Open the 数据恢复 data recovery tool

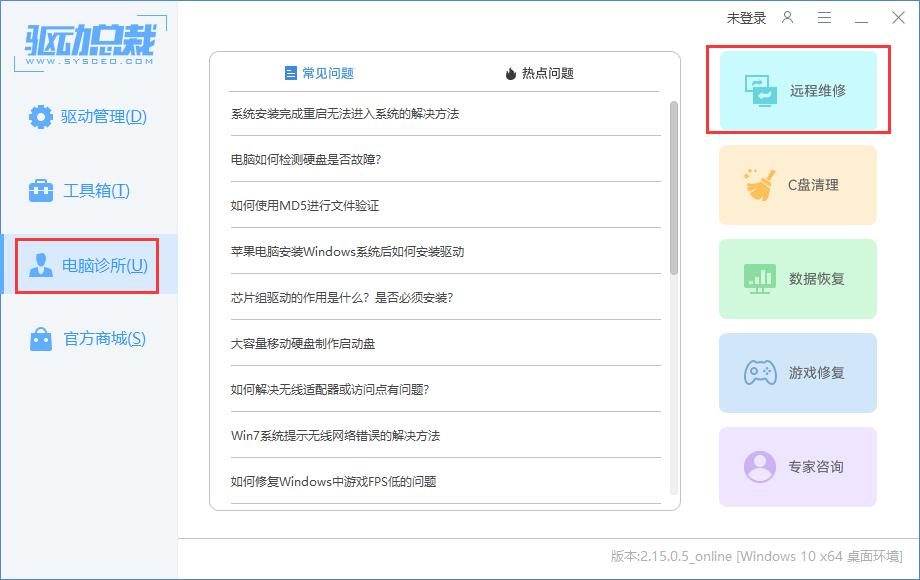(x=795, y=278)
